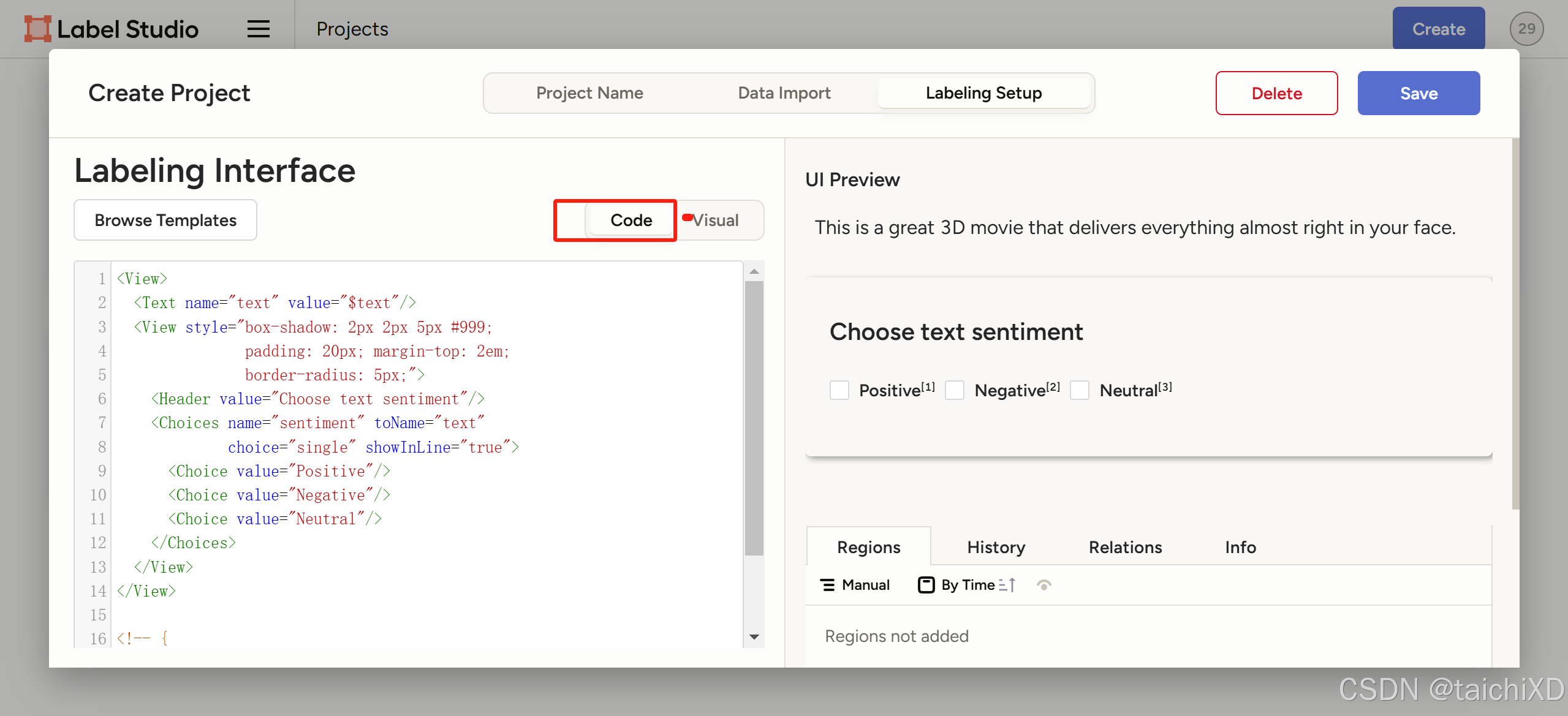This screenshot has width=1568, height=716.
Task: Click the red Delete button
Action: tap(1276, 93)
